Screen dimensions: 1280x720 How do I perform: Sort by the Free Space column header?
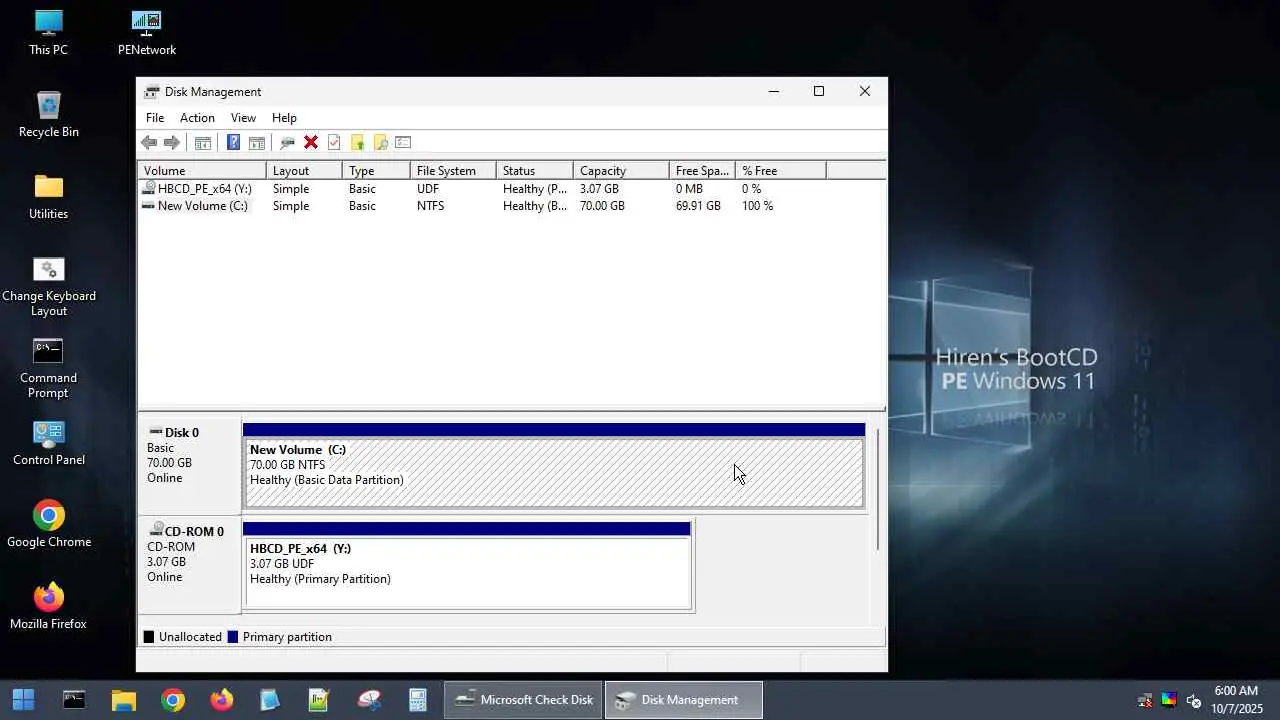[x=703, y=171]
